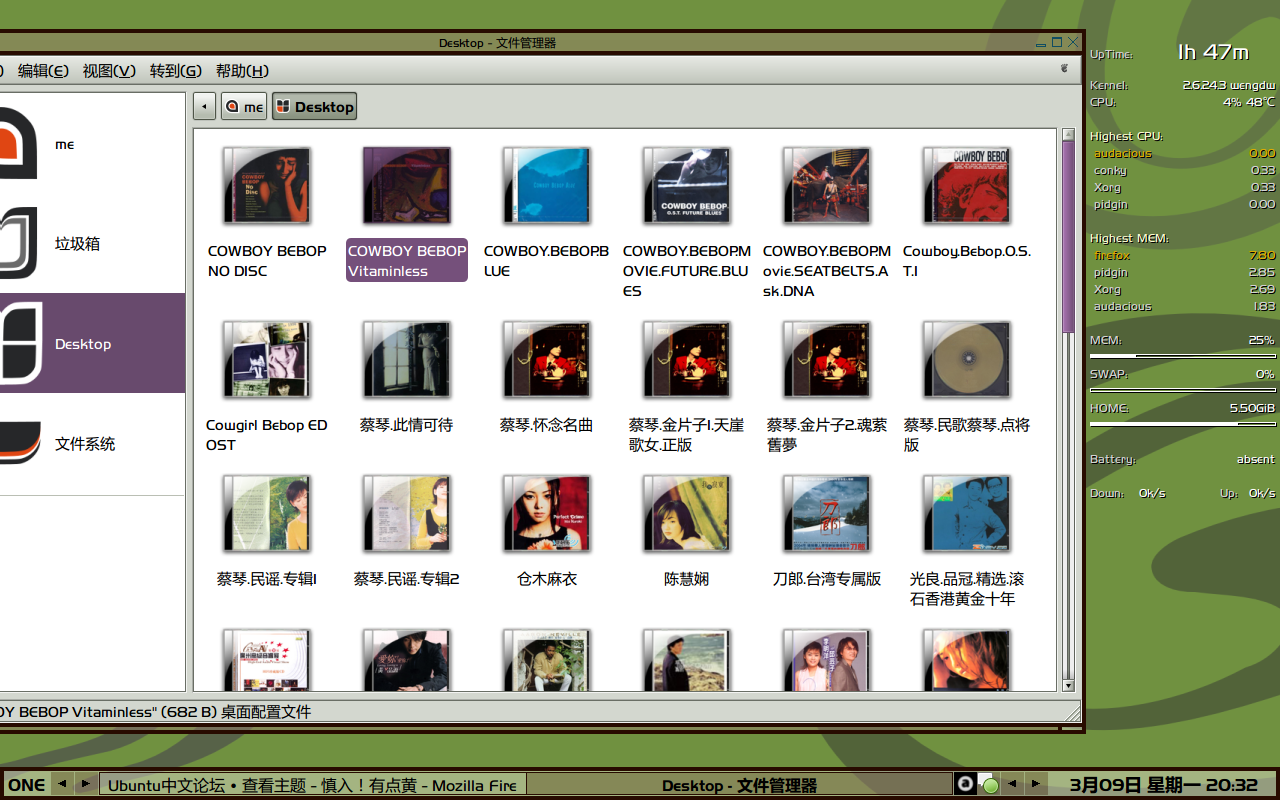The width and height of the screenshot is (1280, 800).
Task: Click the 陈慧娴 file name label
Action: [x=687, y=579]
